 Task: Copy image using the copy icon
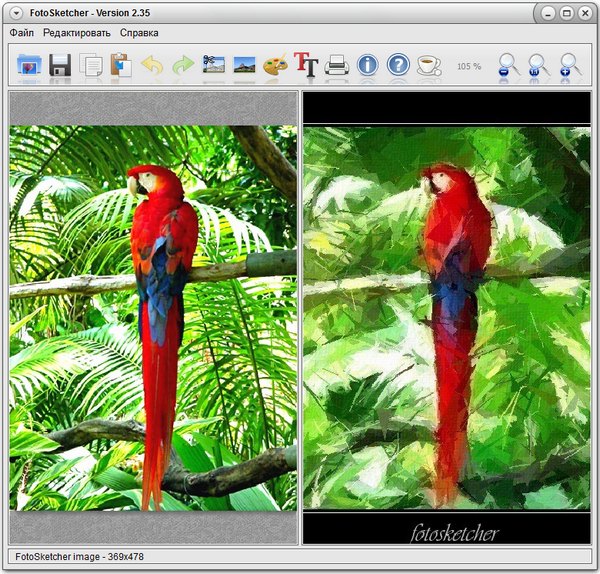pos(91,66)
